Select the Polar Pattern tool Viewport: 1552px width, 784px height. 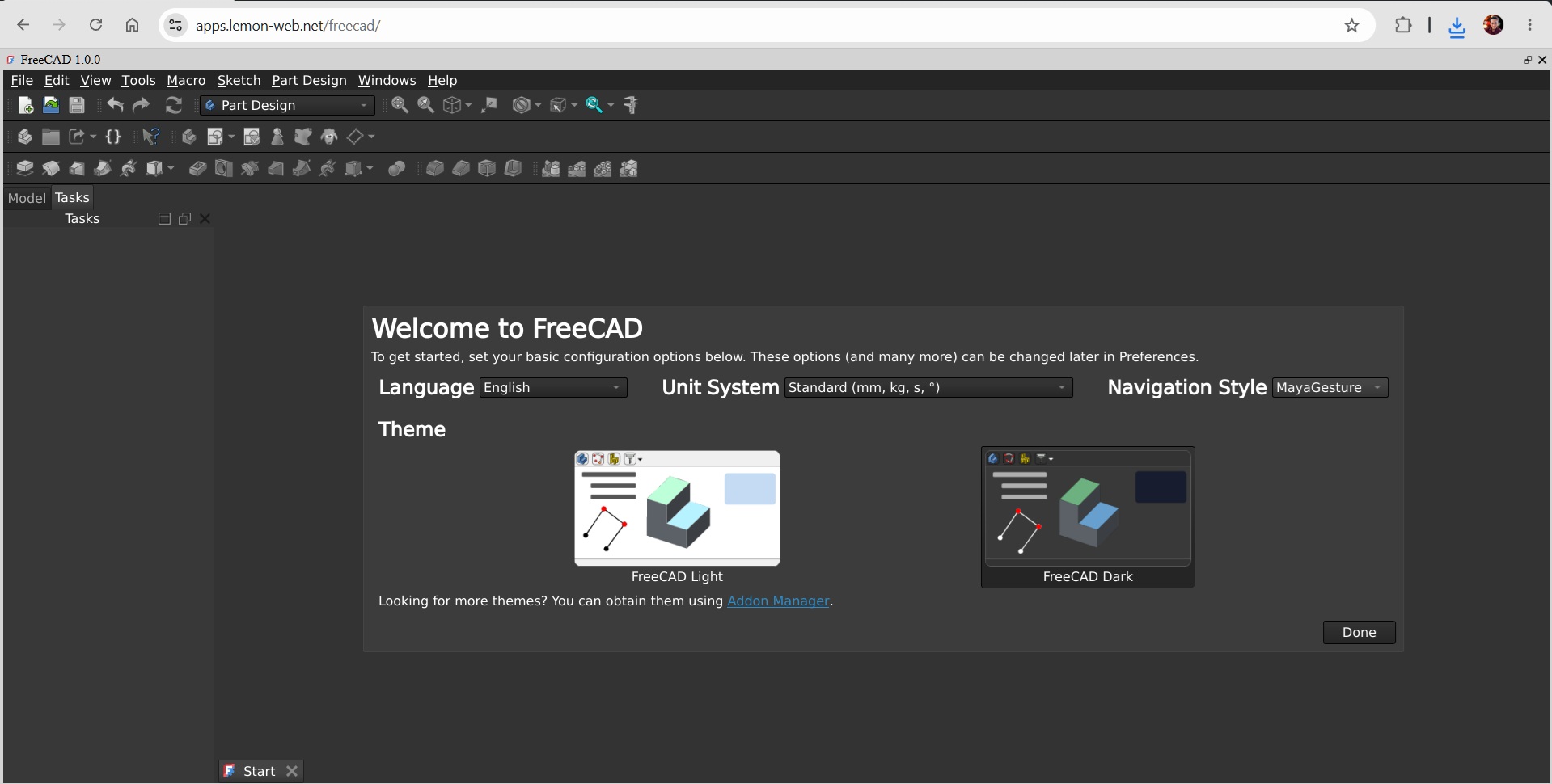click(x=603, y=168)
